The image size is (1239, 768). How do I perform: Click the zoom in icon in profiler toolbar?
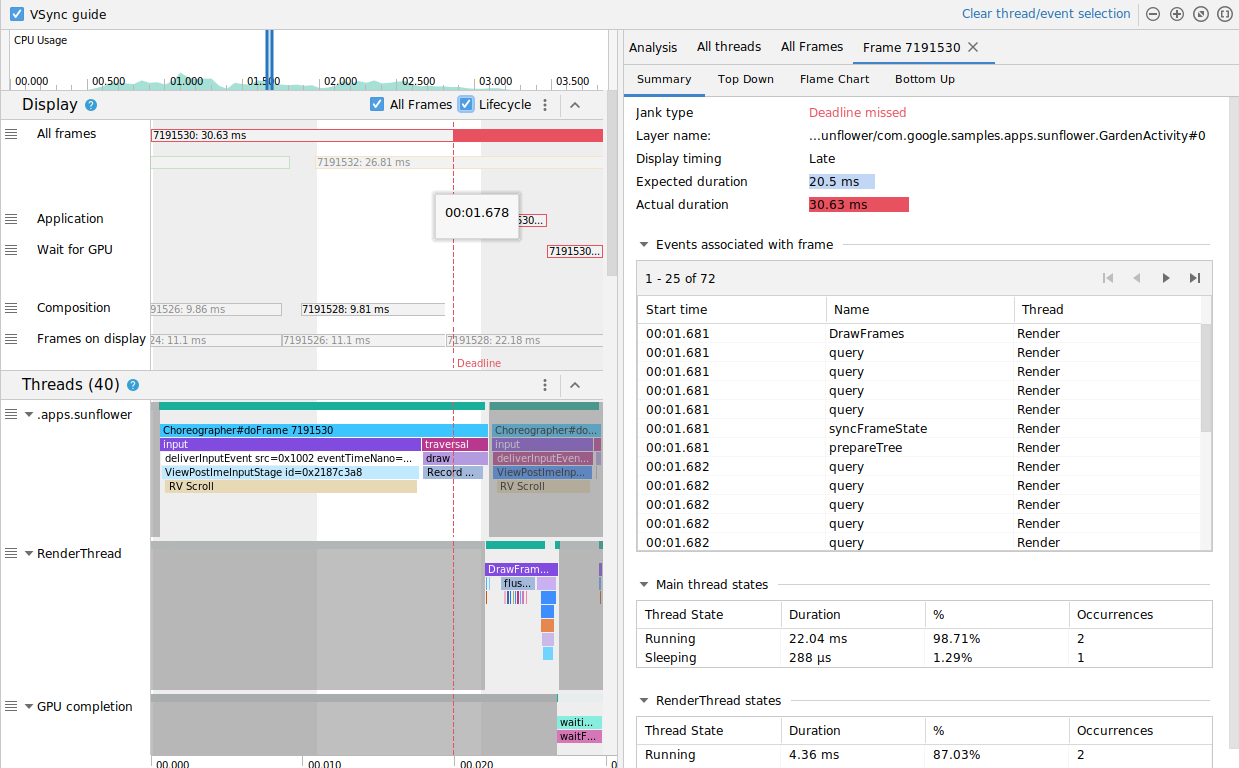[x=1177, y=14]
